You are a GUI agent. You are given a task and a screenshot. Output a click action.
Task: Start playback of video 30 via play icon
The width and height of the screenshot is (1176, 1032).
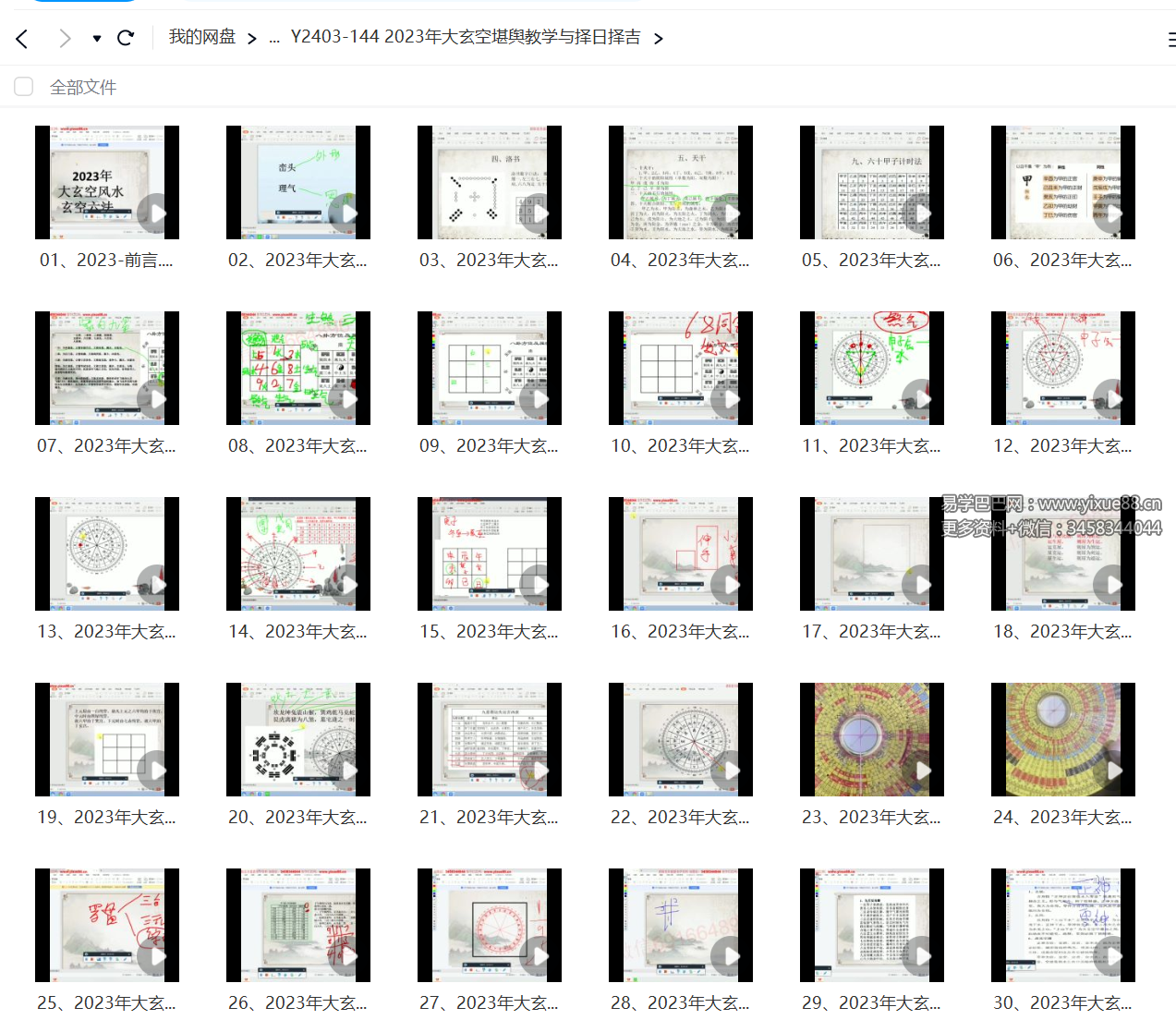pos(1112,955)
